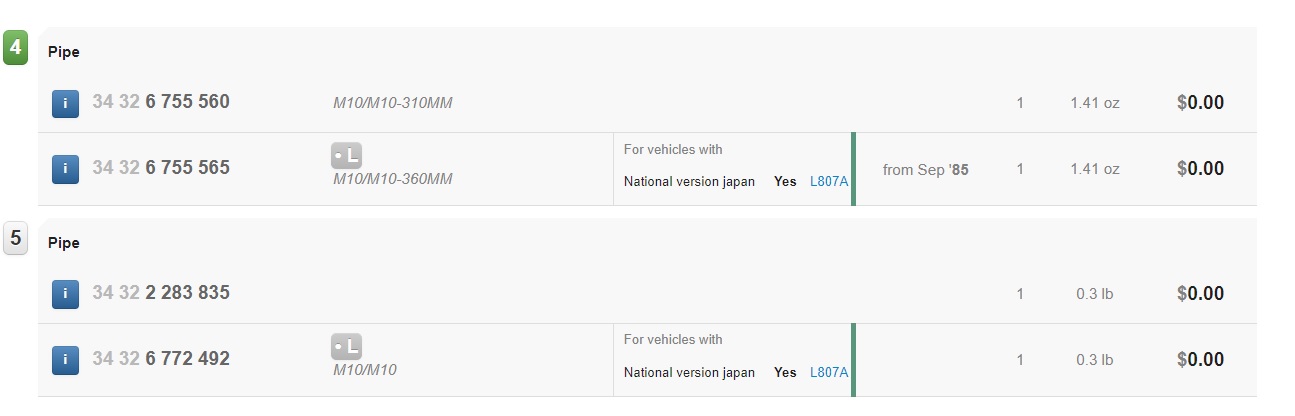Click info icon for part 2 283 835
Image resolution: width=1295 pixels, height=416 pixels.
point(65,294)
